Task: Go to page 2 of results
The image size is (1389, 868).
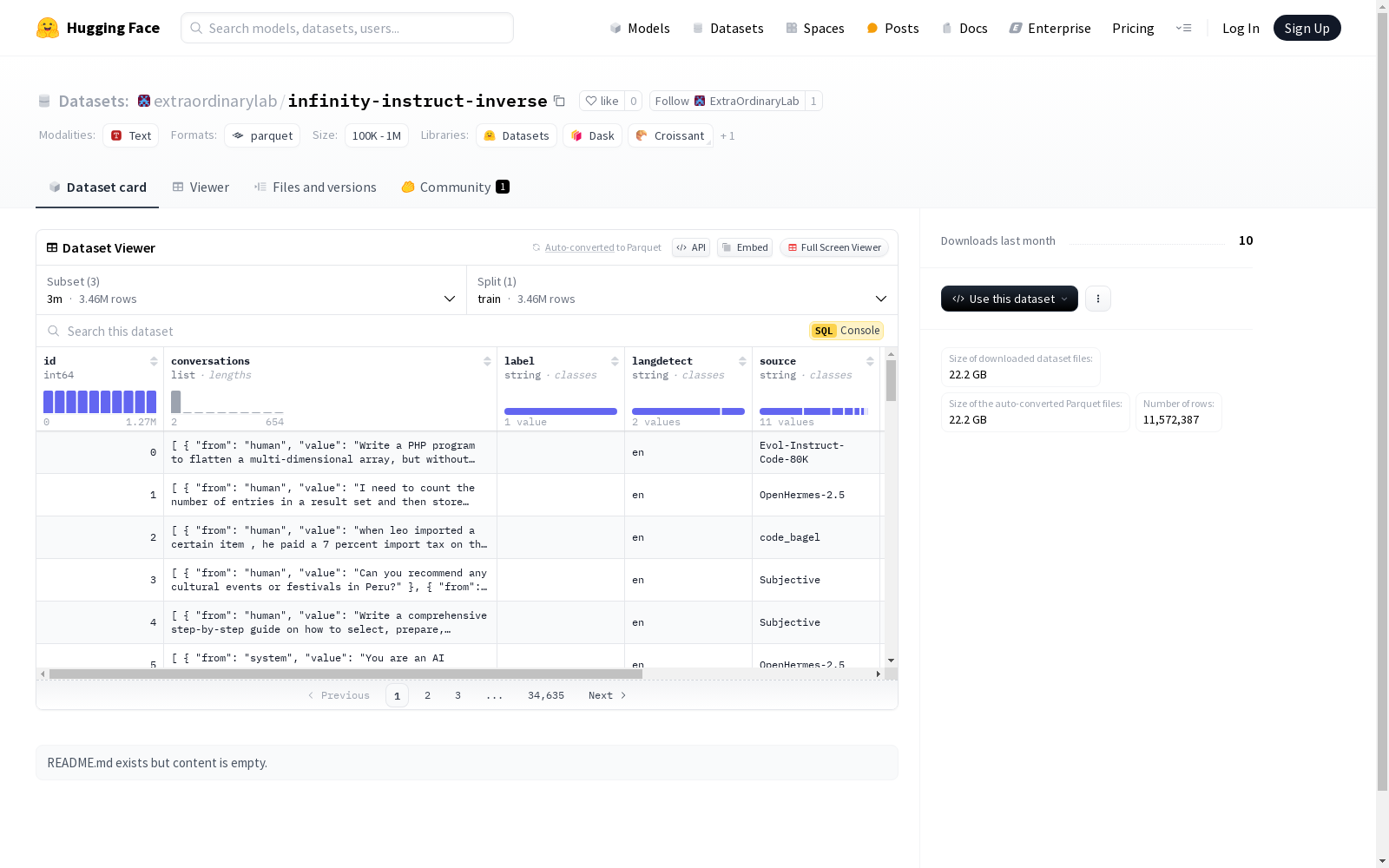Action: [427, 695]
